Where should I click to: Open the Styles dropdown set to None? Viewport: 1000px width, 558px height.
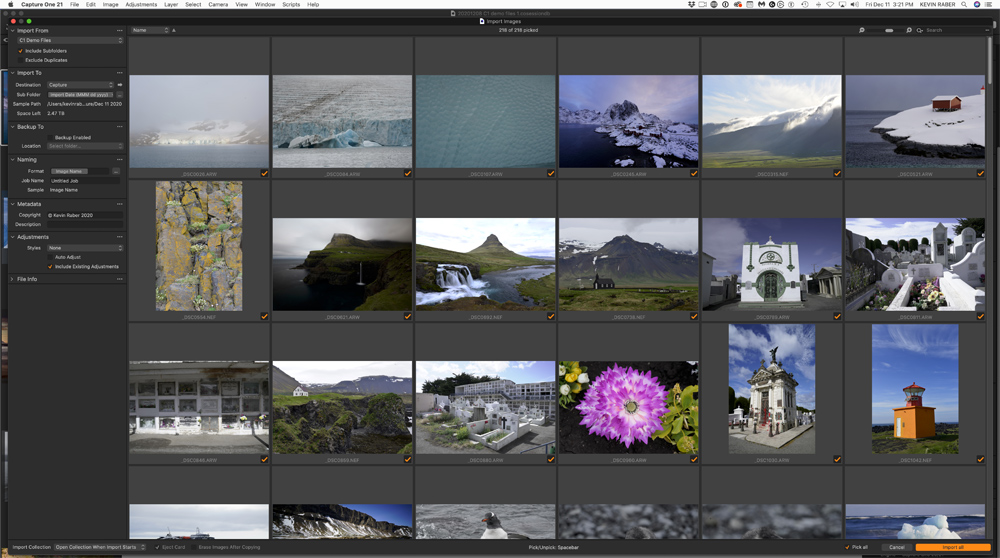(x=85, y=248)
